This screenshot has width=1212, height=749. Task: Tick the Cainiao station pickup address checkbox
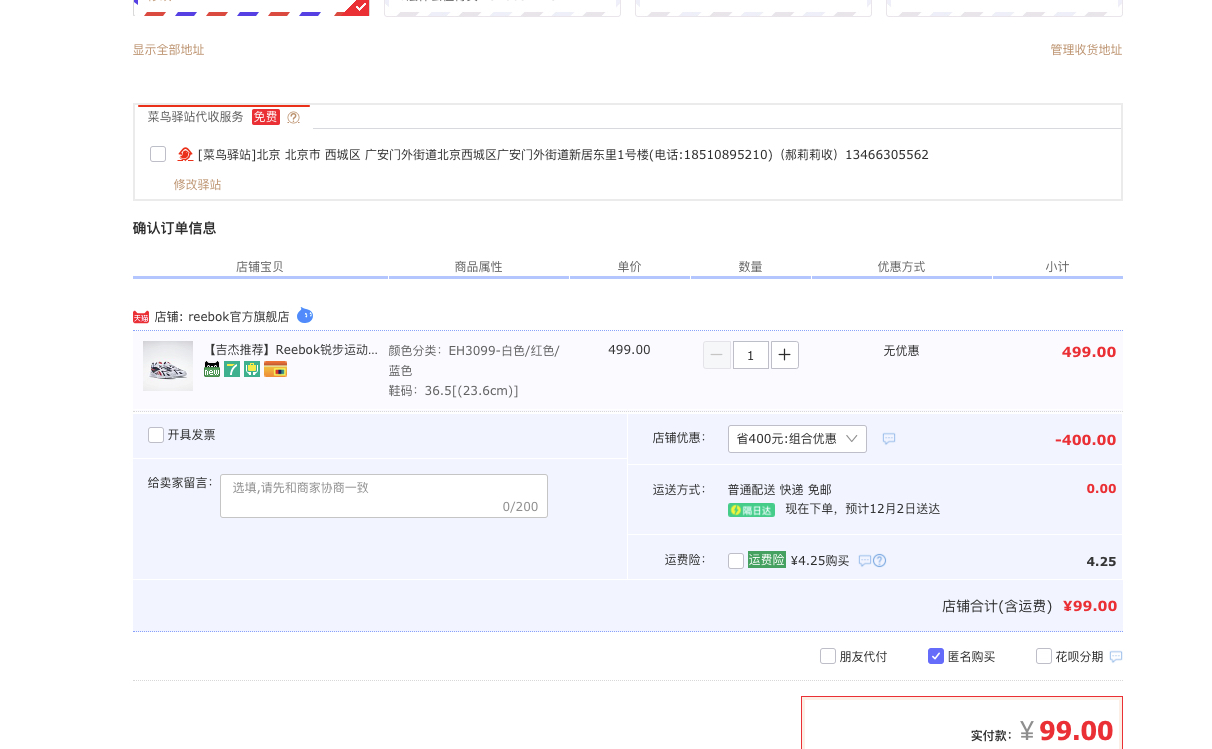[158, 154]
